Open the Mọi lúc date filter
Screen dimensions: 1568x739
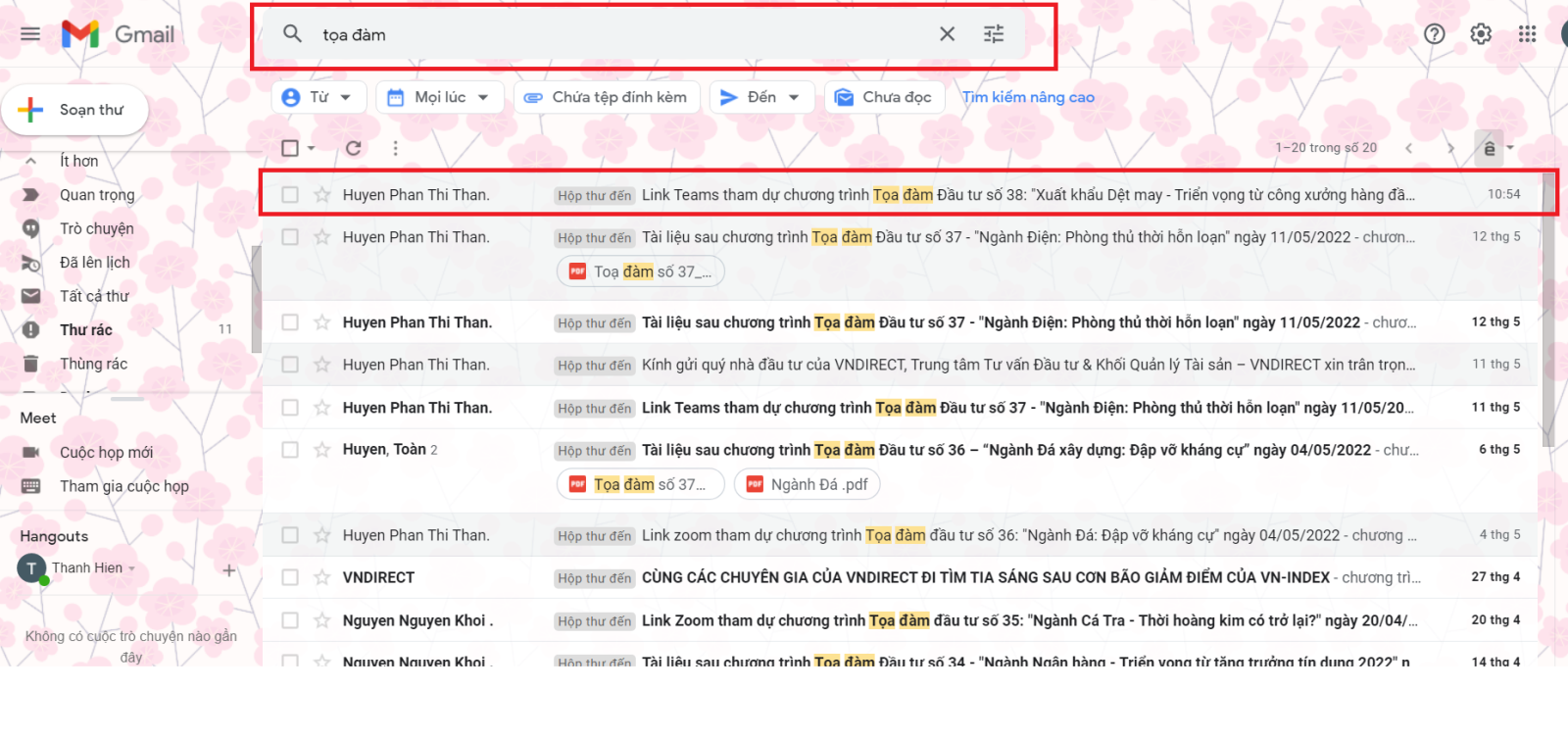pyautogui.click(x=440, y=97)
